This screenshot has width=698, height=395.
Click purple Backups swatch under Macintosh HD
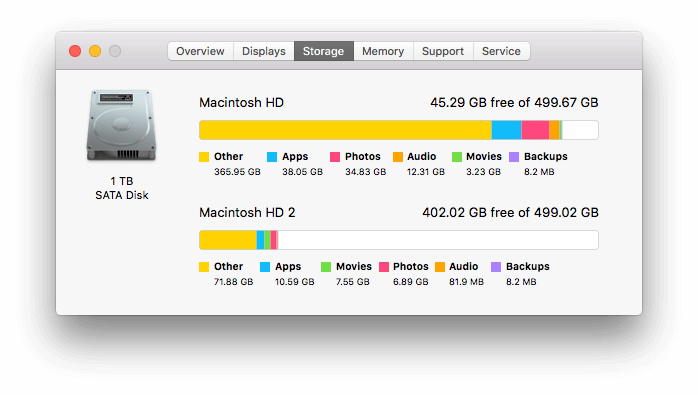coord(514,157)
